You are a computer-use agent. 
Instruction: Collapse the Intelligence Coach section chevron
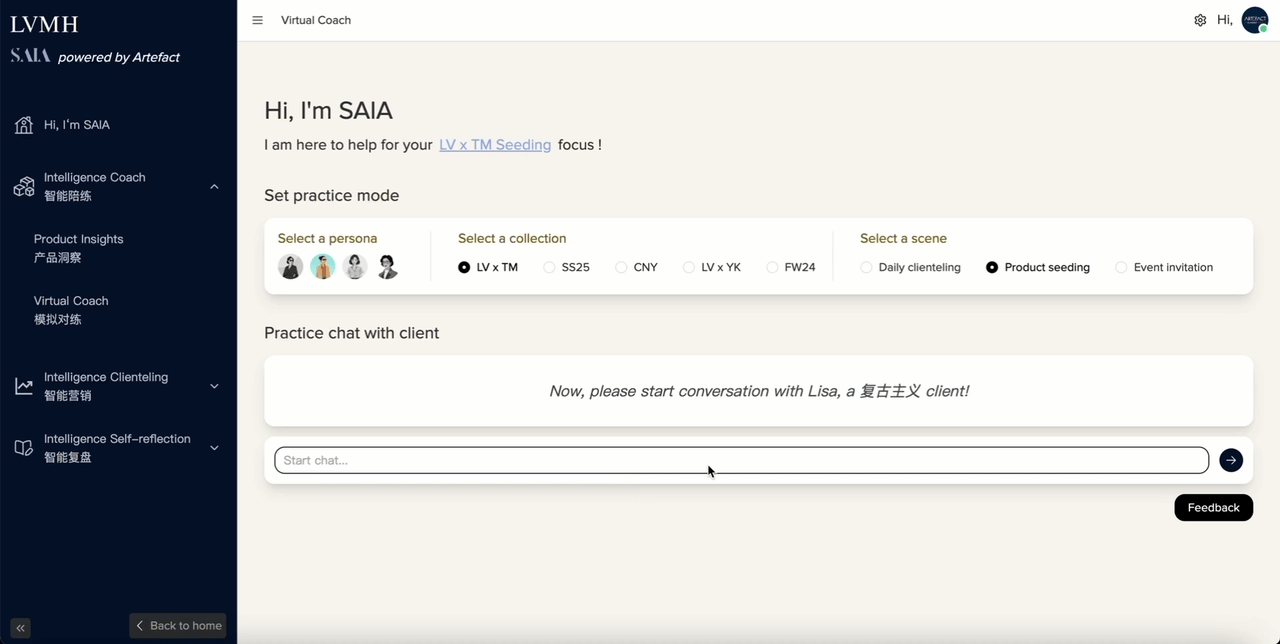214,186
